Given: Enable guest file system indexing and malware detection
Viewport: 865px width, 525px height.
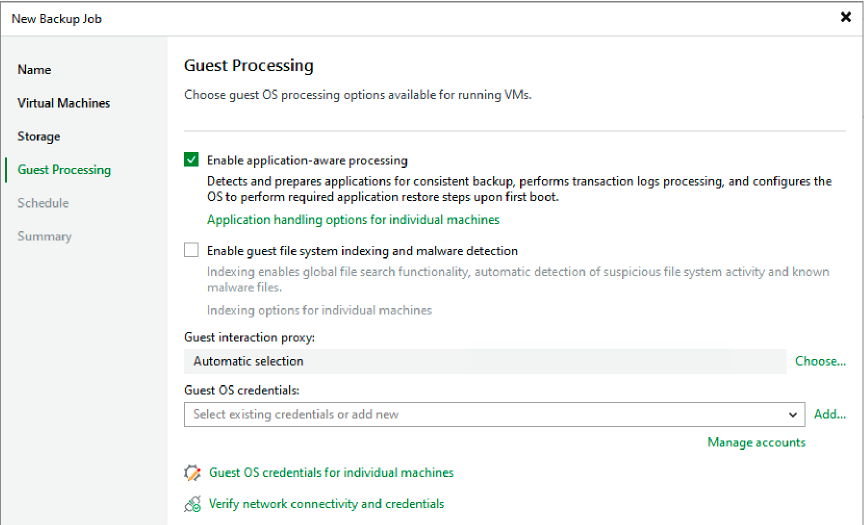Looking at the screenshot, I should pyautogui.click(x=191, y=250).
